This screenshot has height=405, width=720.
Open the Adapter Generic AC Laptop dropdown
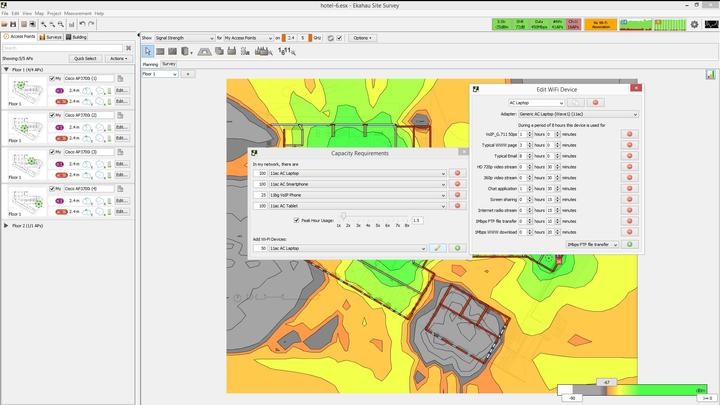coord(578,114)
